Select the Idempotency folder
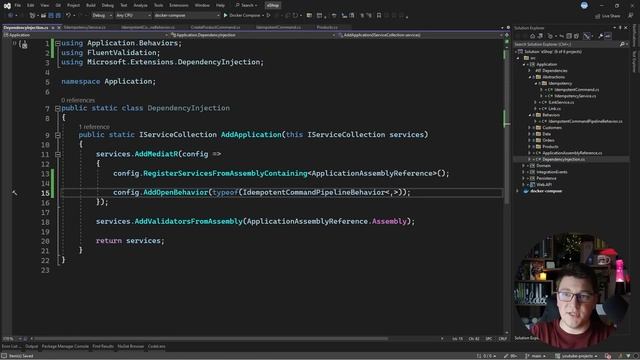Viewport: 640px width, 360px height. 560,83
